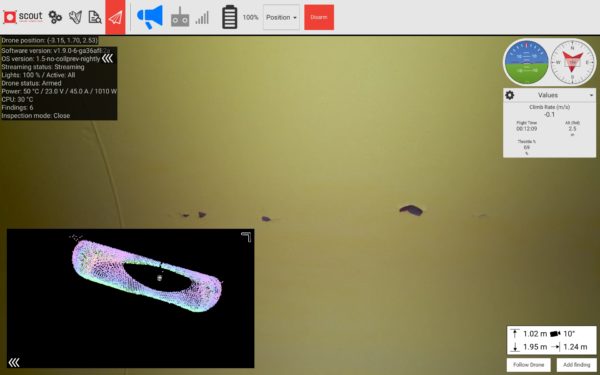600x375 pixels.
Task: Click the Throttle % 69 value
Action: point(527,147)
